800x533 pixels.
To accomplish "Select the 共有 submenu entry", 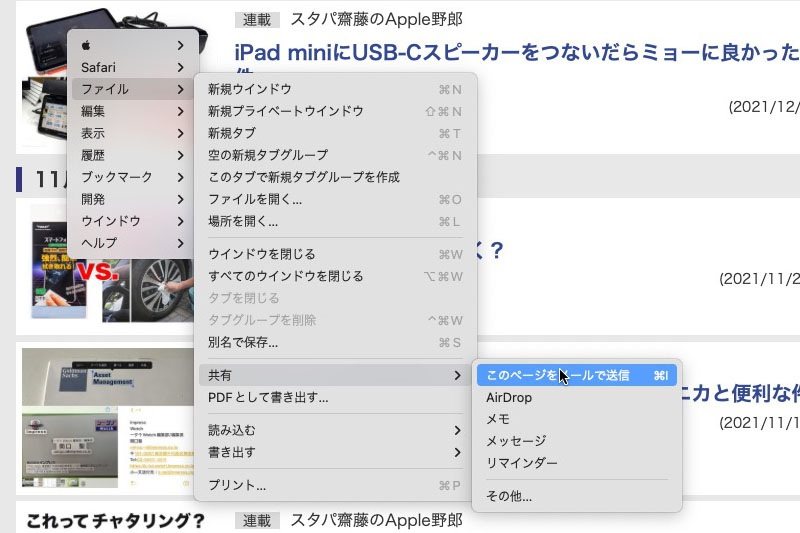I will coord(335,375).
